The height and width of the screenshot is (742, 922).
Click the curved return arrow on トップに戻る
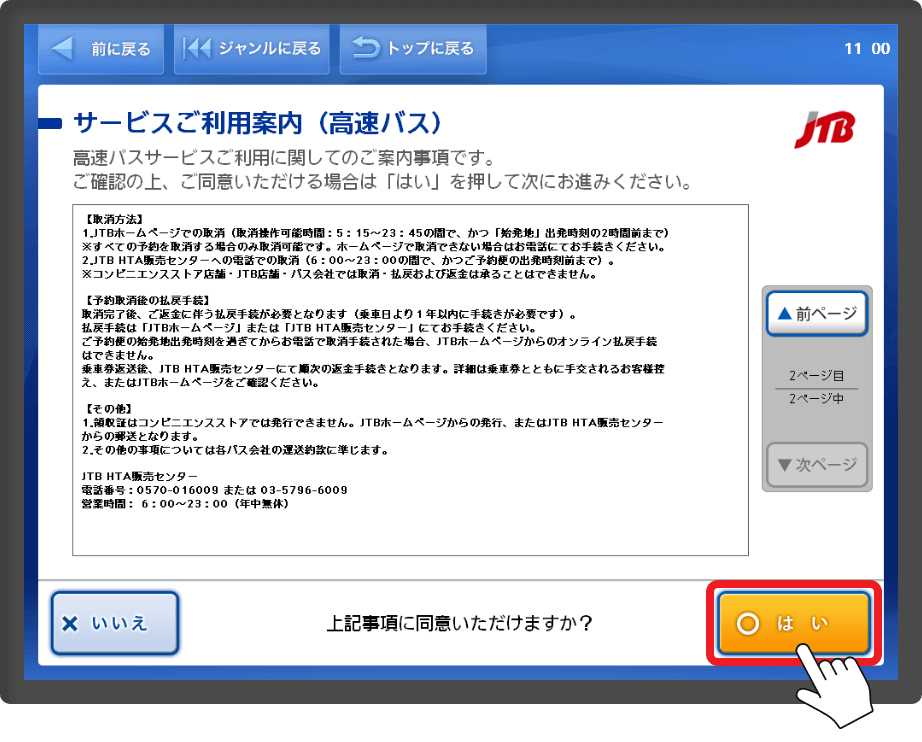pyautogui.click(x=366, y=48)
